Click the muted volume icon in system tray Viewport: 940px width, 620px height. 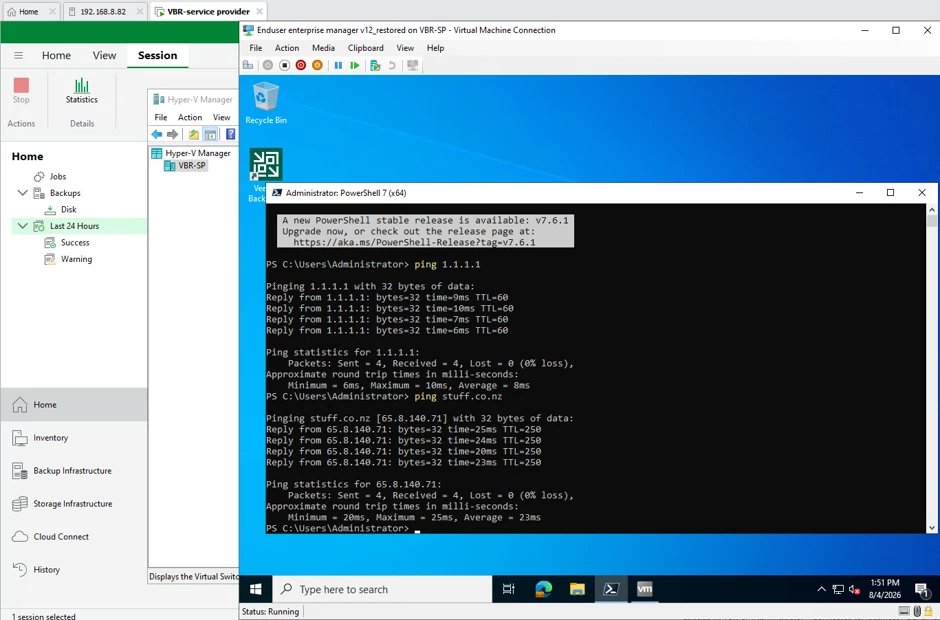pos(855,590)
